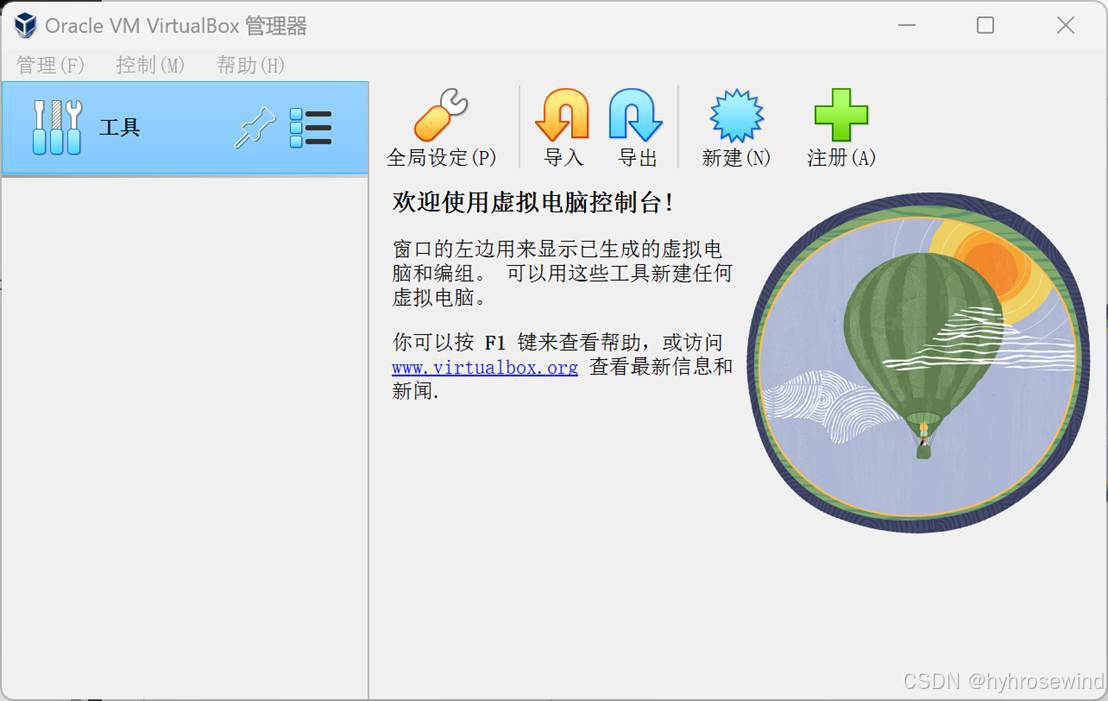The image size is (1108, 701).
Task: Close the VirtualBox manager window
Action: (1066, 25)
